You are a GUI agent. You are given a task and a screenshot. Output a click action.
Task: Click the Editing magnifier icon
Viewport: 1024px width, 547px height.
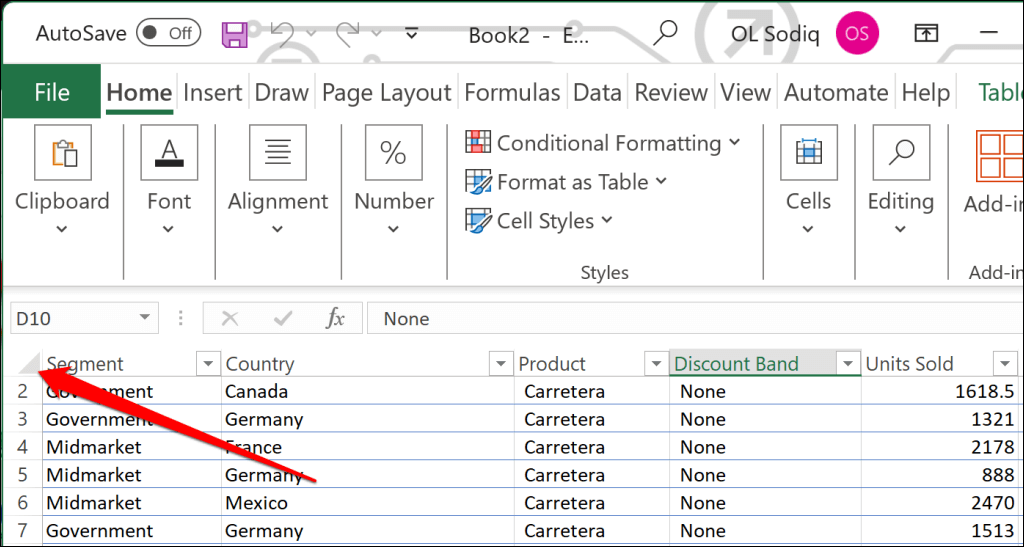coord(900,153)
